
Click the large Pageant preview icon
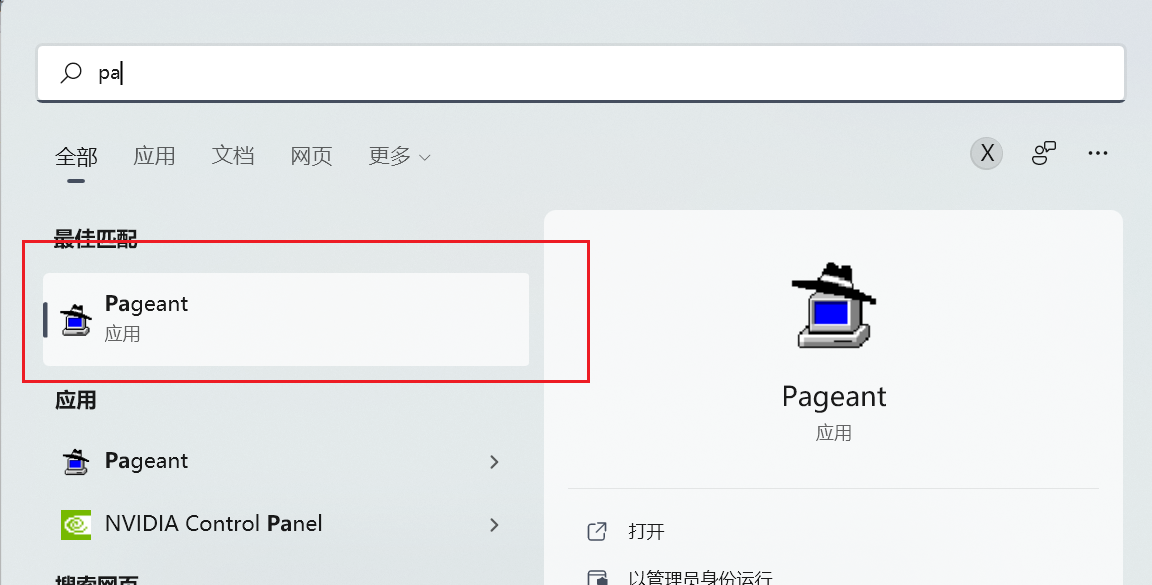tap(833, 305)
